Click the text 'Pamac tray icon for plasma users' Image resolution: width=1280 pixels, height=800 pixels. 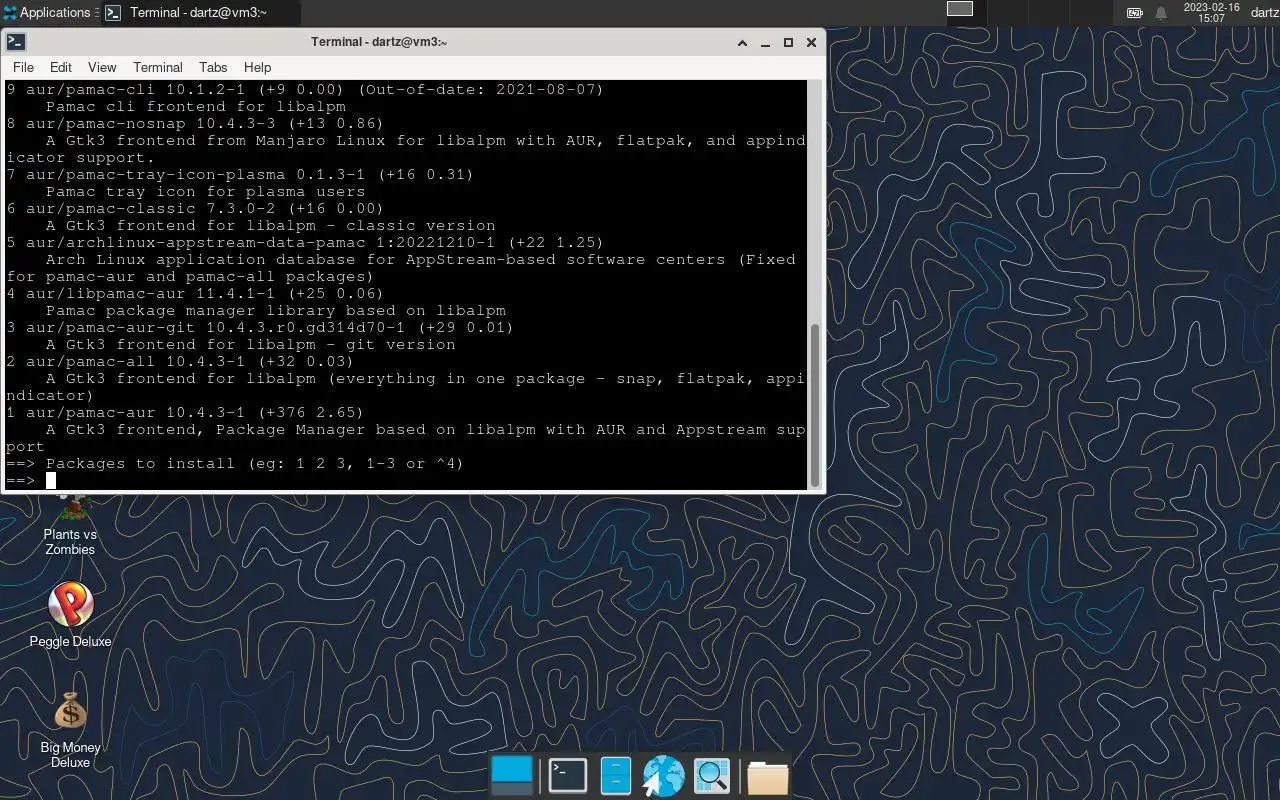click(x=205, y=192)
